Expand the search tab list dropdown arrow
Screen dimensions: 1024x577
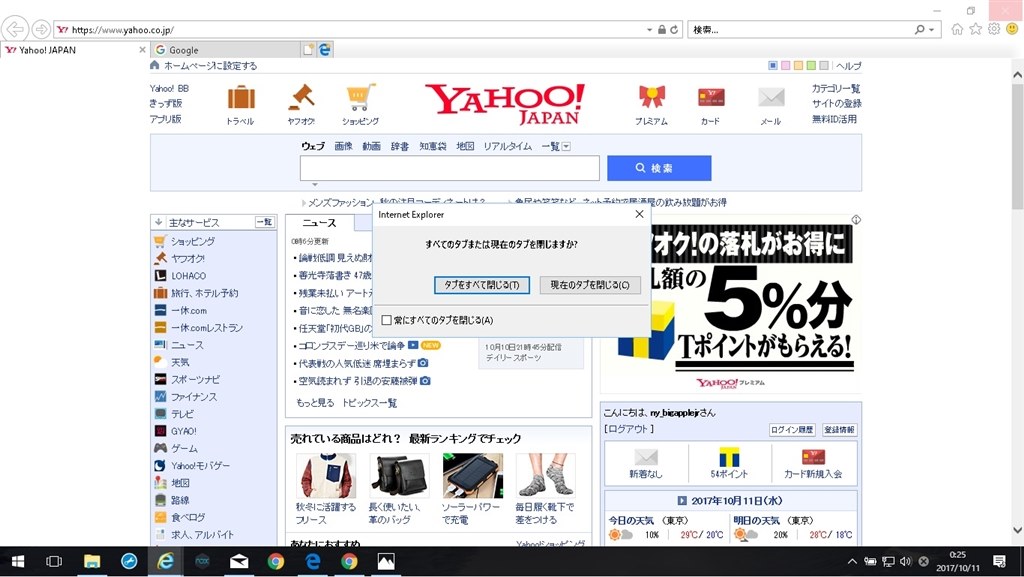pyautogui.click(x=566, y=147)
